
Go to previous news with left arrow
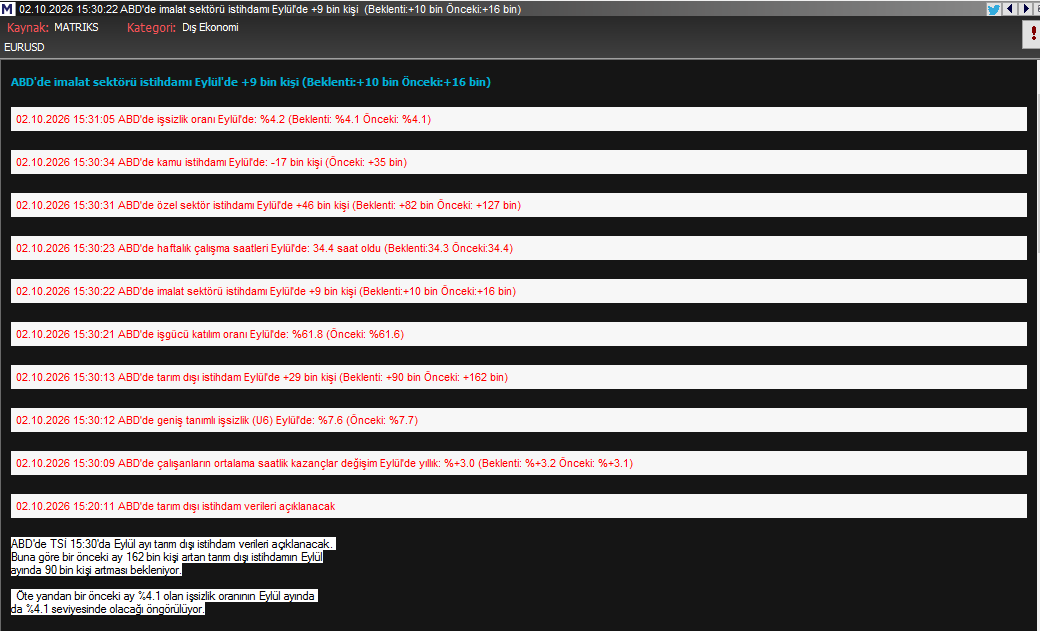coord(1010,9)
